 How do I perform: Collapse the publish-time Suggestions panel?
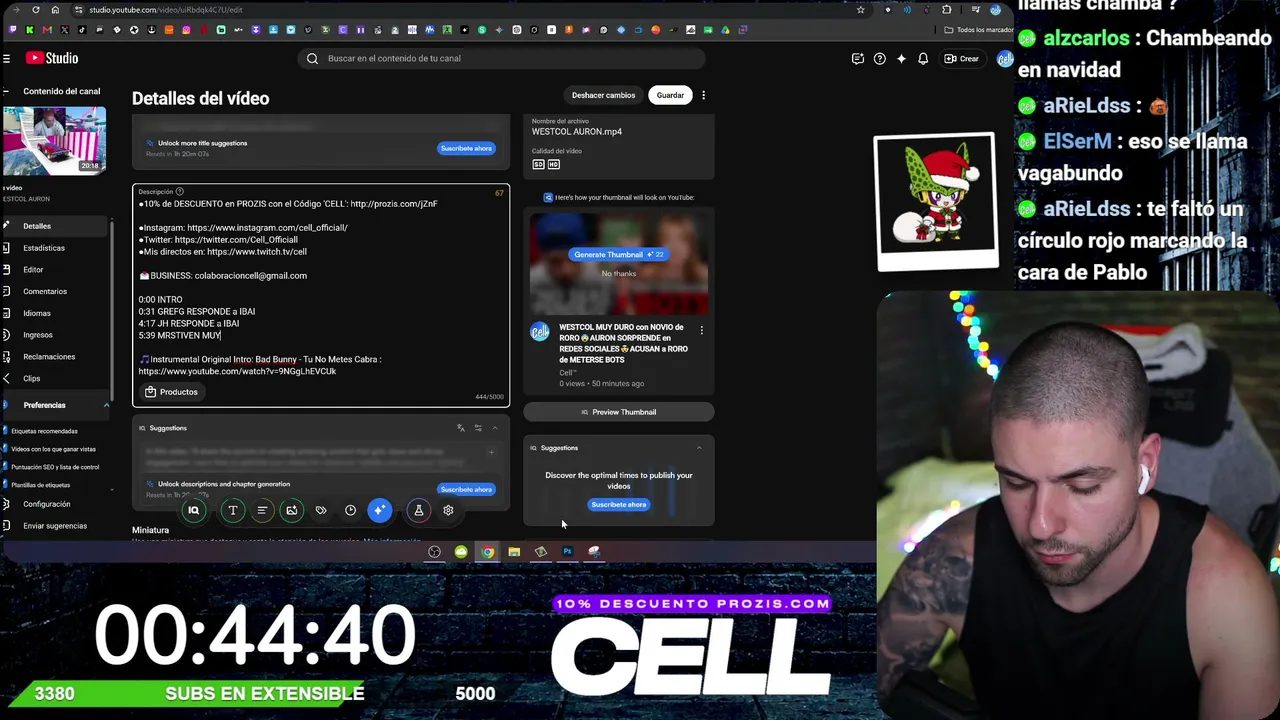tap(699, 448)
